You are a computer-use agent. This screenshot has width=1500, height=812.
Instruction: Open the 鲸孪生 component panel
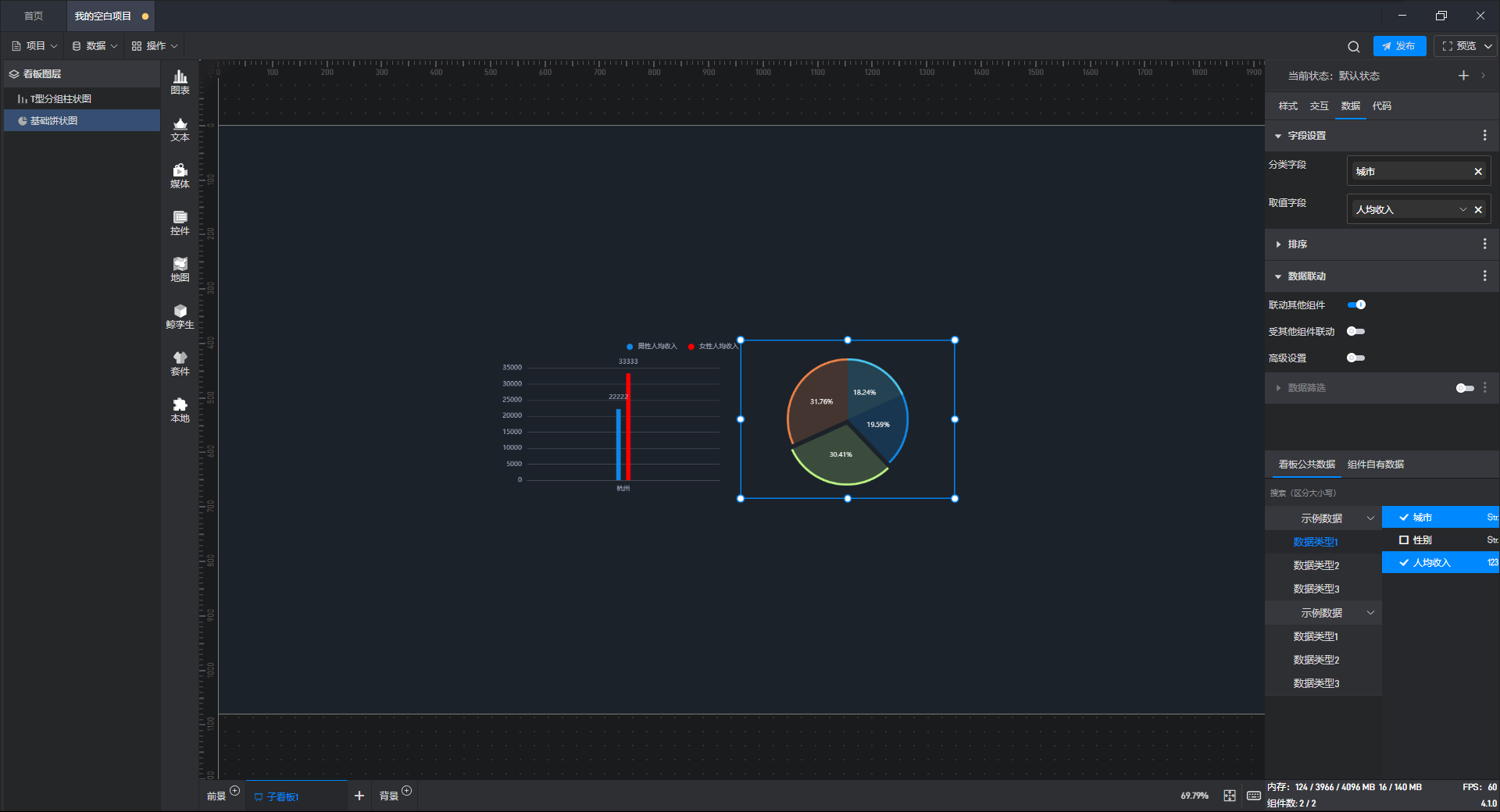(180, 316)
